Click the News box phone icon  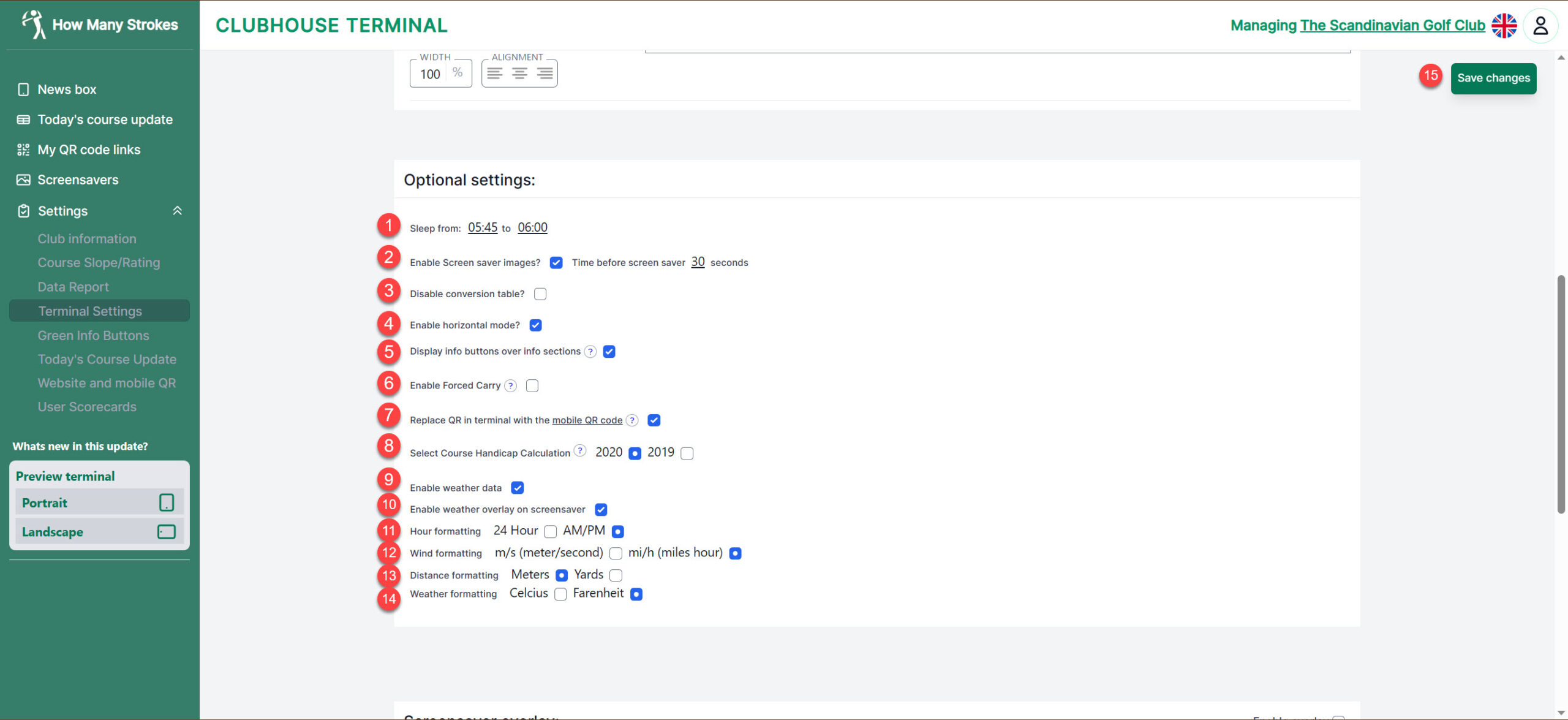pyautogui.click(x=23, y=89)
